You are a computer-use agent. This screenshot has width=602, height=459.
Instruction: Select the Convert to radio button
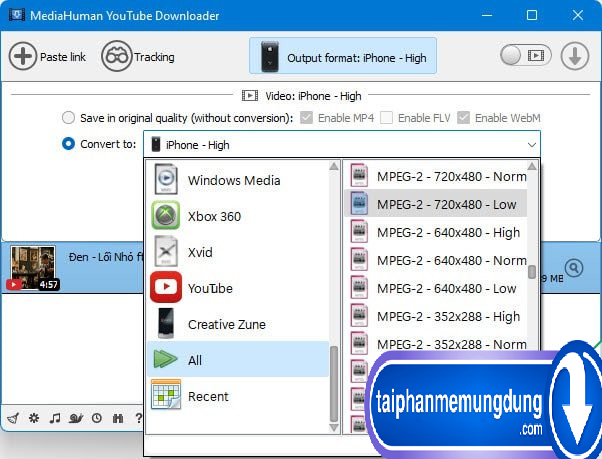tap(68, 144)
